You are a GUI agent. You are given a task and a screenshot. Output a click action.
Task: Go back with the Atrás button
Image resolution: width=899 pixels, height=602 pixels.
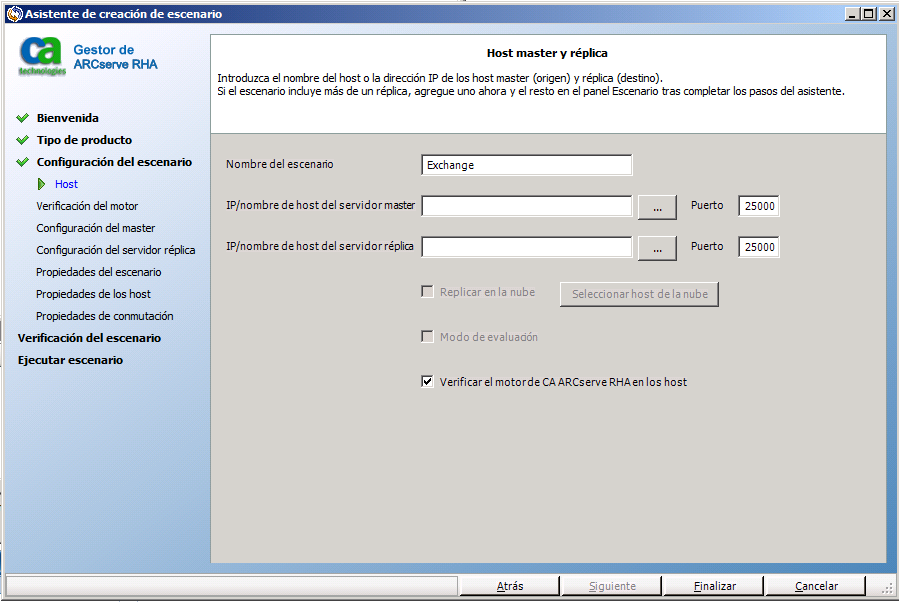[x=510, y=586]
